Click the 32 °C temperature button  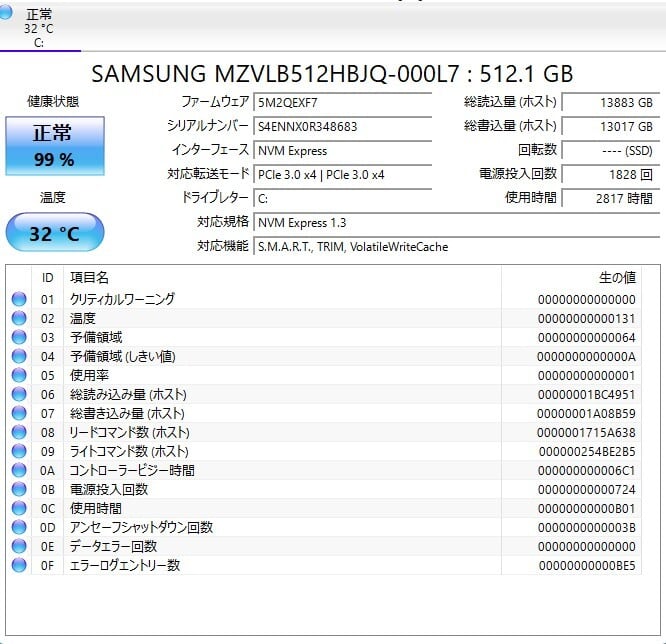click(54, 234)
